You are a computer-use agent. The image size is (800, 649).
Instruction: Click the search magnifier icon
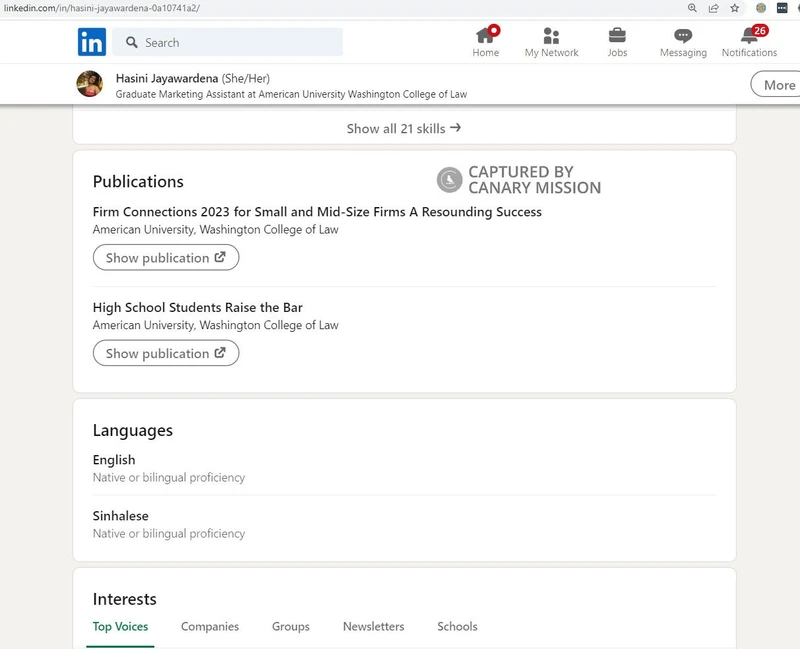tap(132, 42)
